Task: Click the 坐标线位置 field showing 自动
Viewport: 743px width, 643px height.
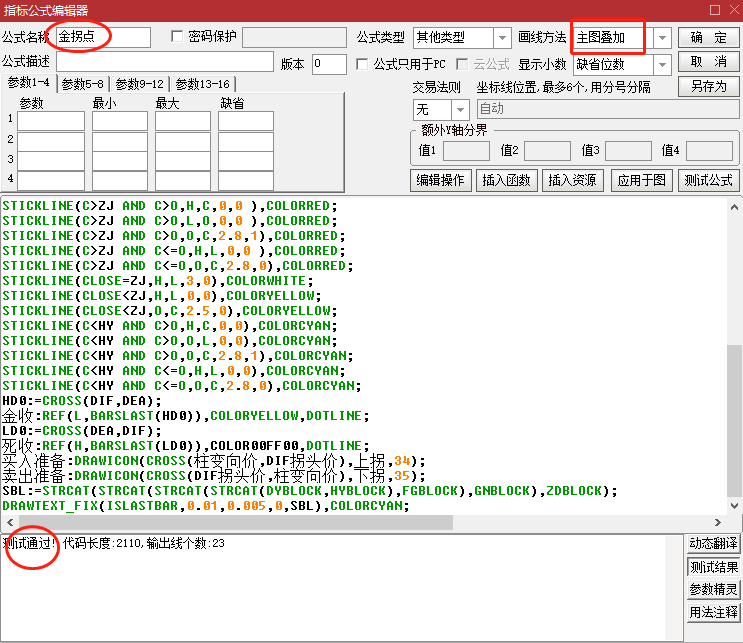Action: point(608,109)
